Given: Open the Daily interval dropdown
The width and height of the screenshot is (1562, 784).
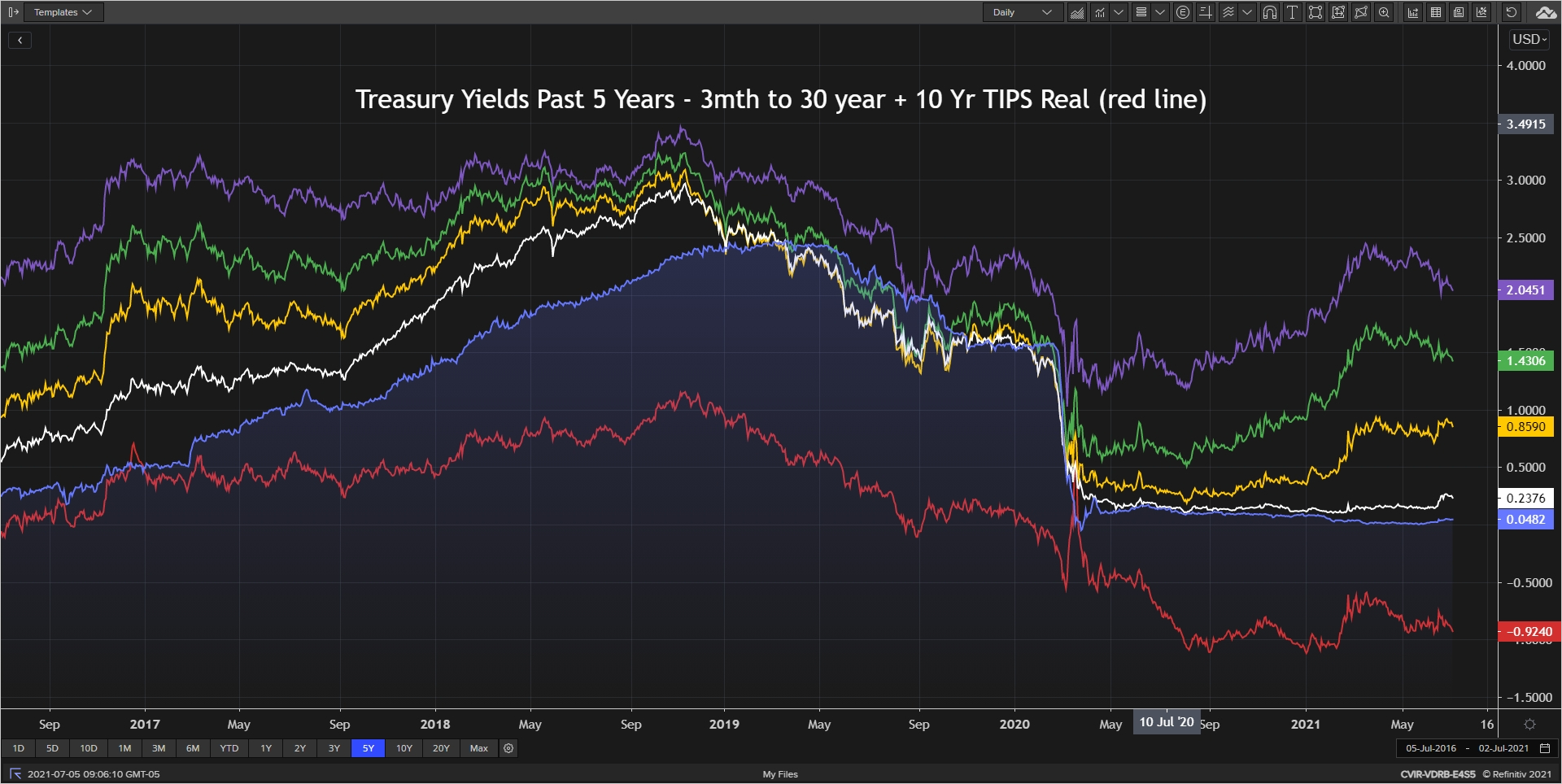Looking at the screenshot, I should coord(1022,12).
